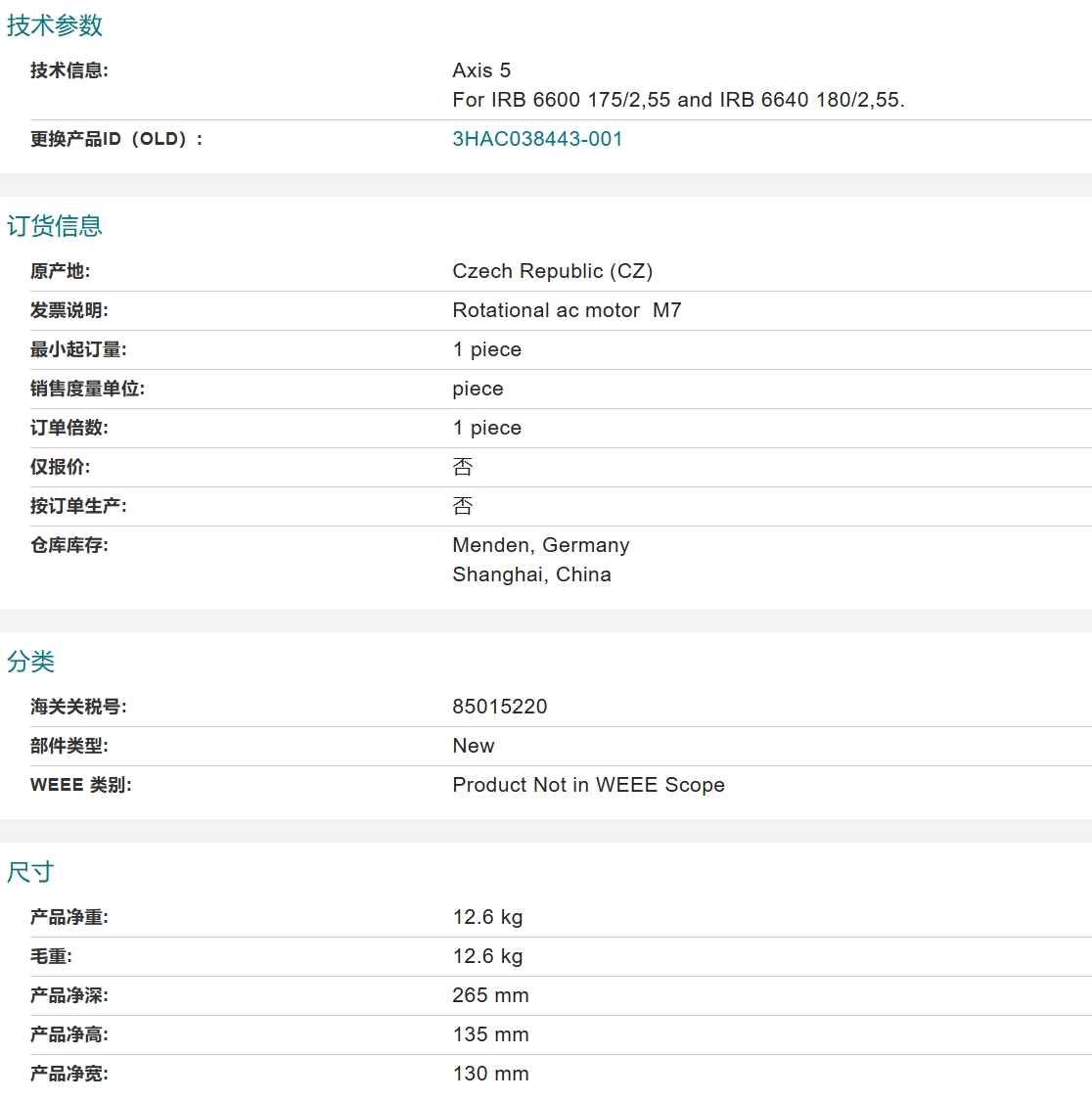Select the 85015220 tariff number
Image resolution: width=1092 pixels, height=1101 pixels.
(x=499, y=707)
